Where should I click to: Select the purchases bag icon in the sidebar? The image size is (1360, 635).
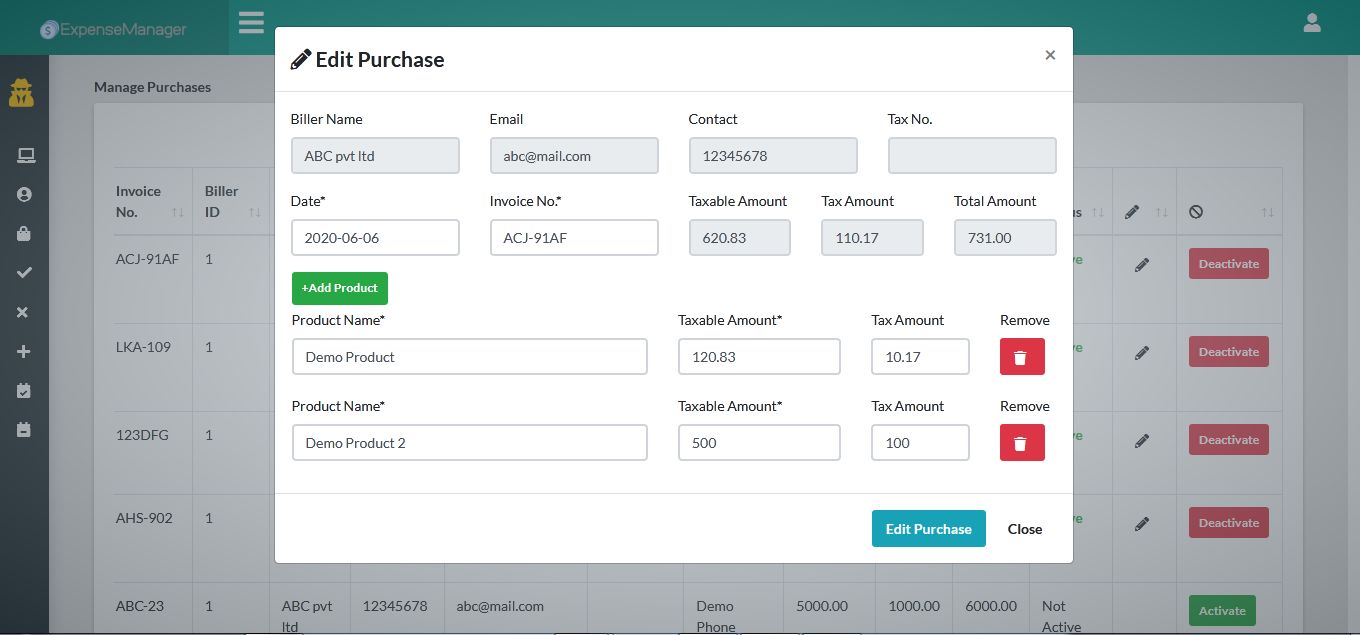pos(25,233)
